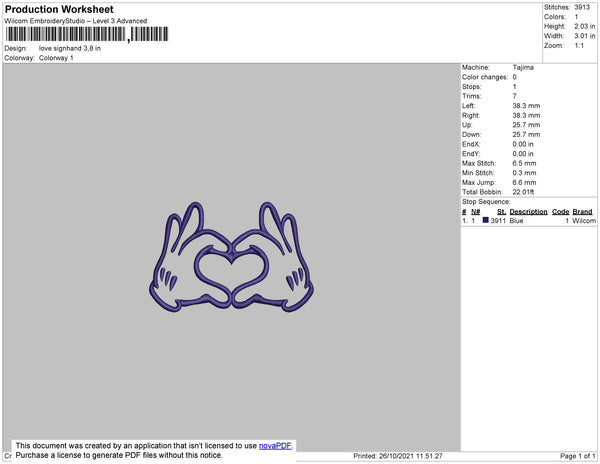Click the 'St.' column header
Screen dimensions: 600x464
coord(501,212)
